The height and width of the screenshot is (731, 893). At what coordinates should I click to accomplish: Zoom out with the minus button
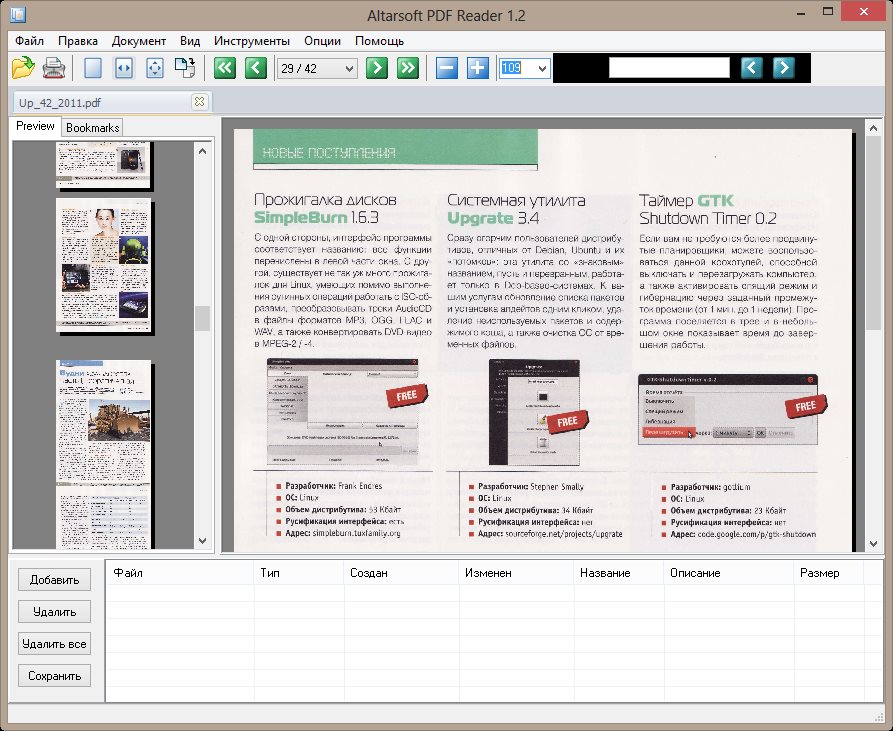pyautogui.click(x=446, y=68)
